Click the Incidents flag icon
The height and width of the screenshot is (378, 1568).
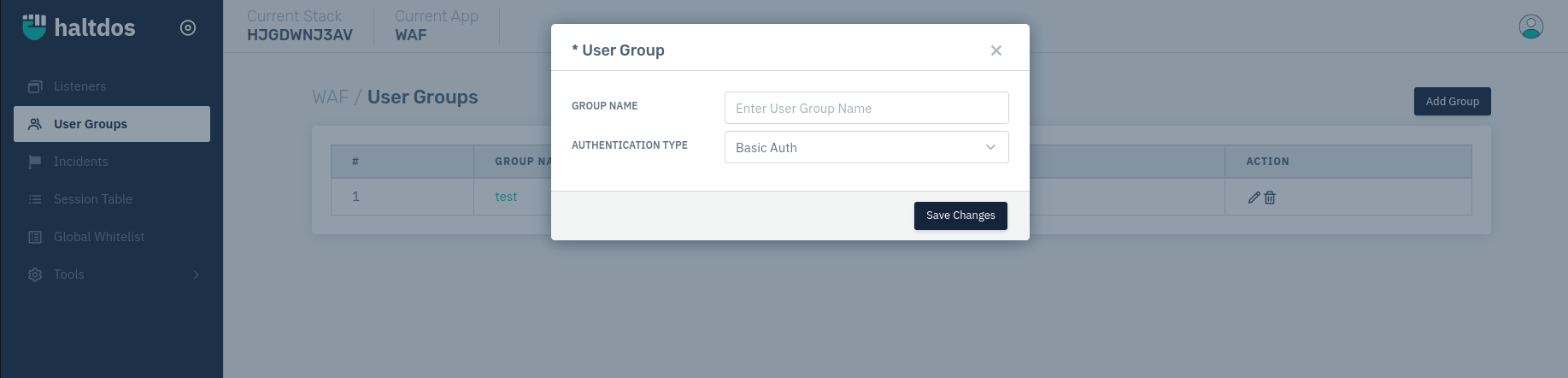coord(35,162)
